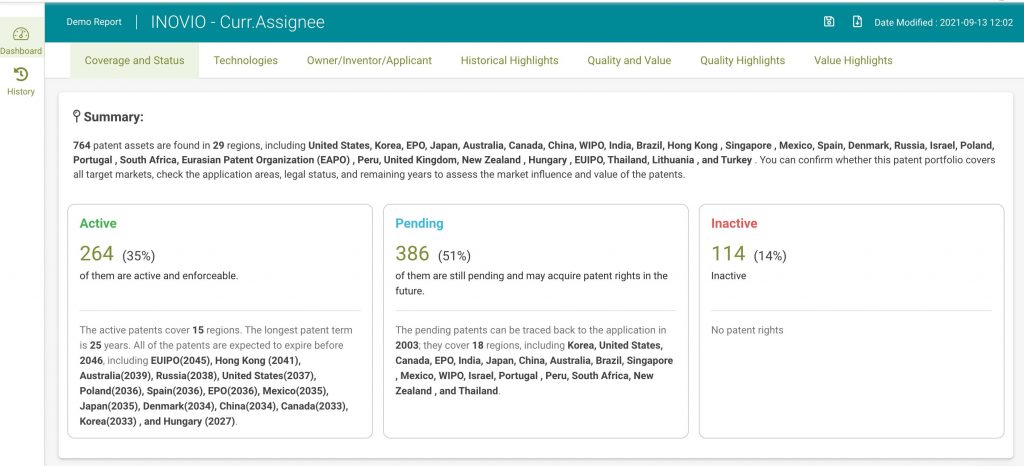
Task: Click the save report icon in header
Action: coord(829,22)
